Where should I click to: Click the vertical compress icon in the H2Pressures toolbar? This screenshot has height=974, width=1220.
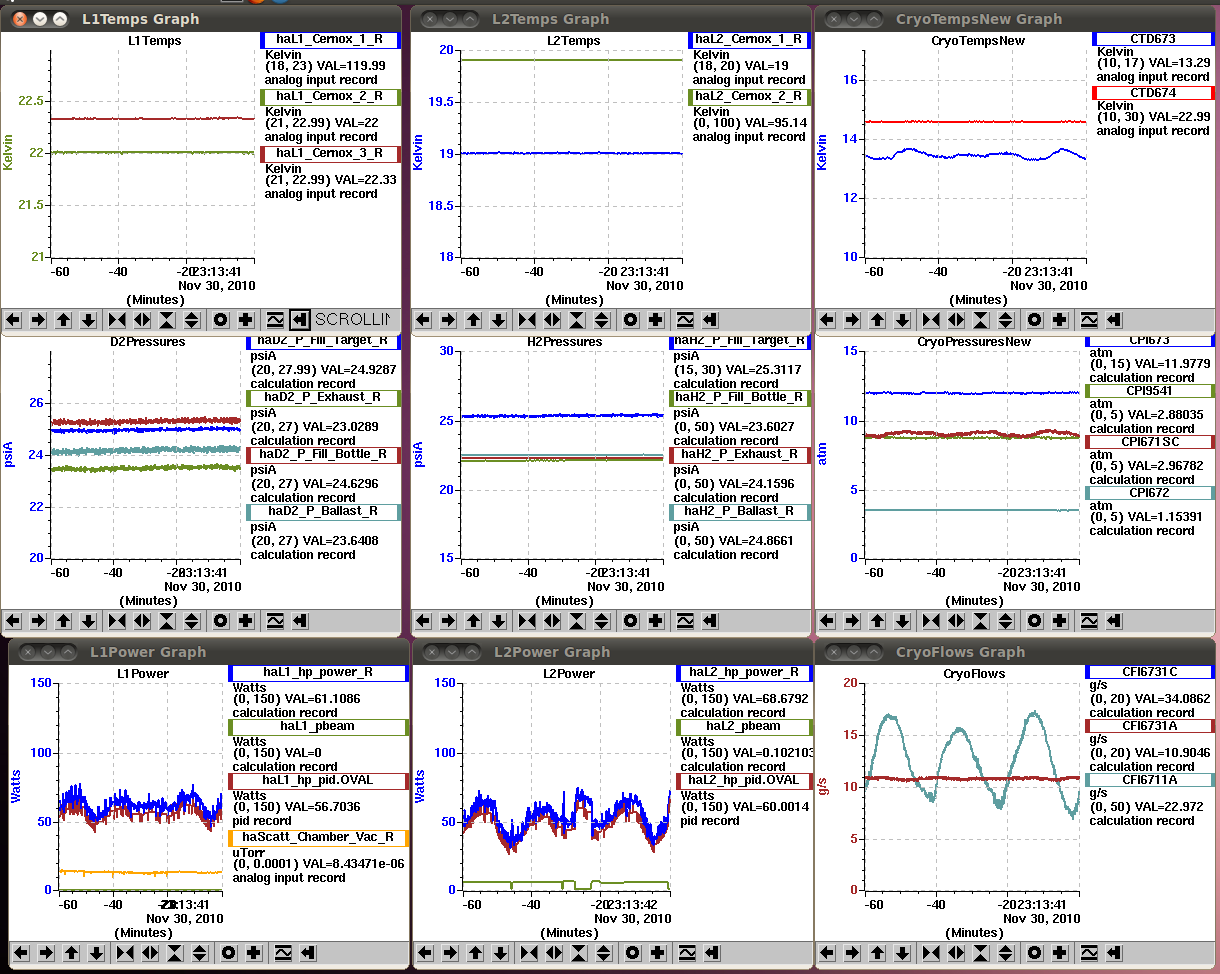[x=577, y=621]
